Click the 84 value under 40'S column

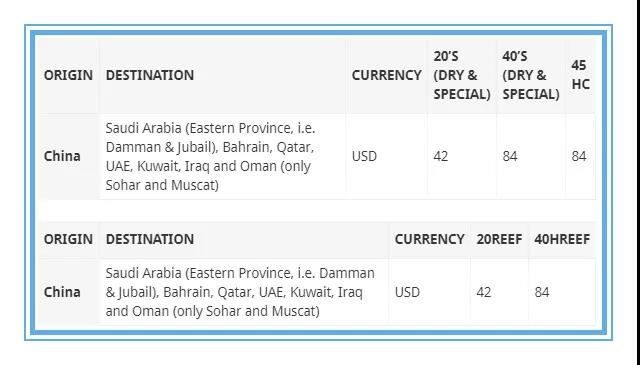(510, 156)
